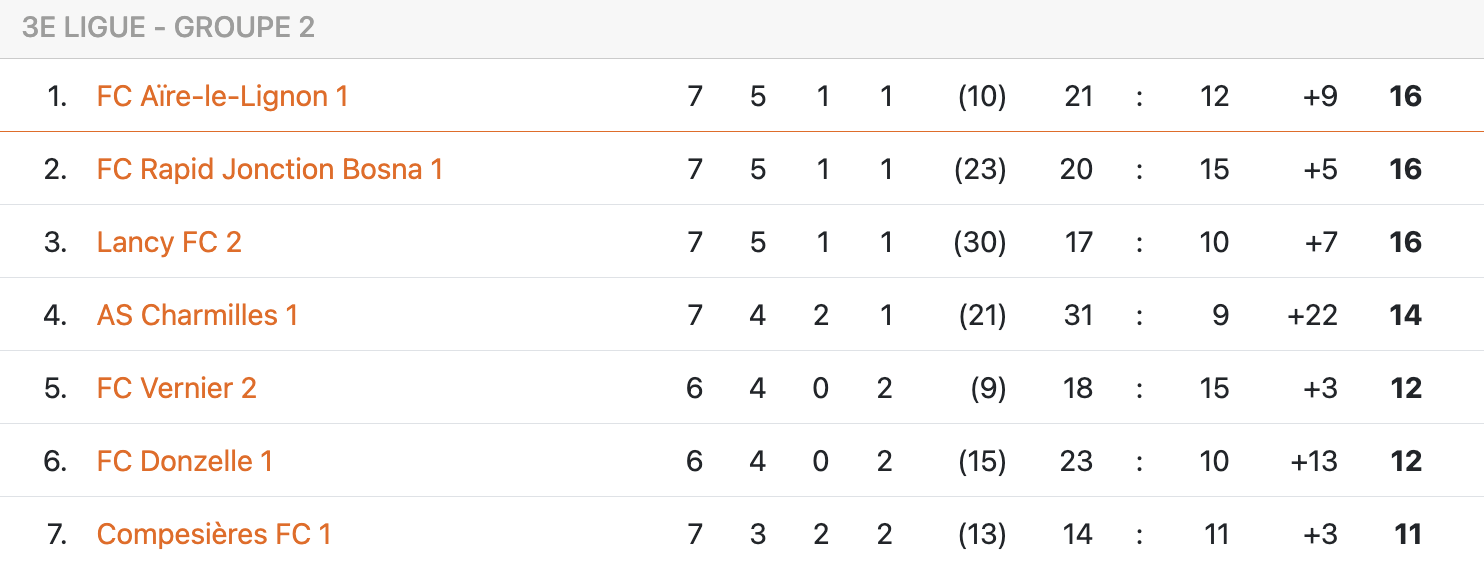Image resolution: width=1484 pixels, height=564 pixels.
Task: Click the 14 points of AS Charmilles 1
Action: (x=1405, y=315)
